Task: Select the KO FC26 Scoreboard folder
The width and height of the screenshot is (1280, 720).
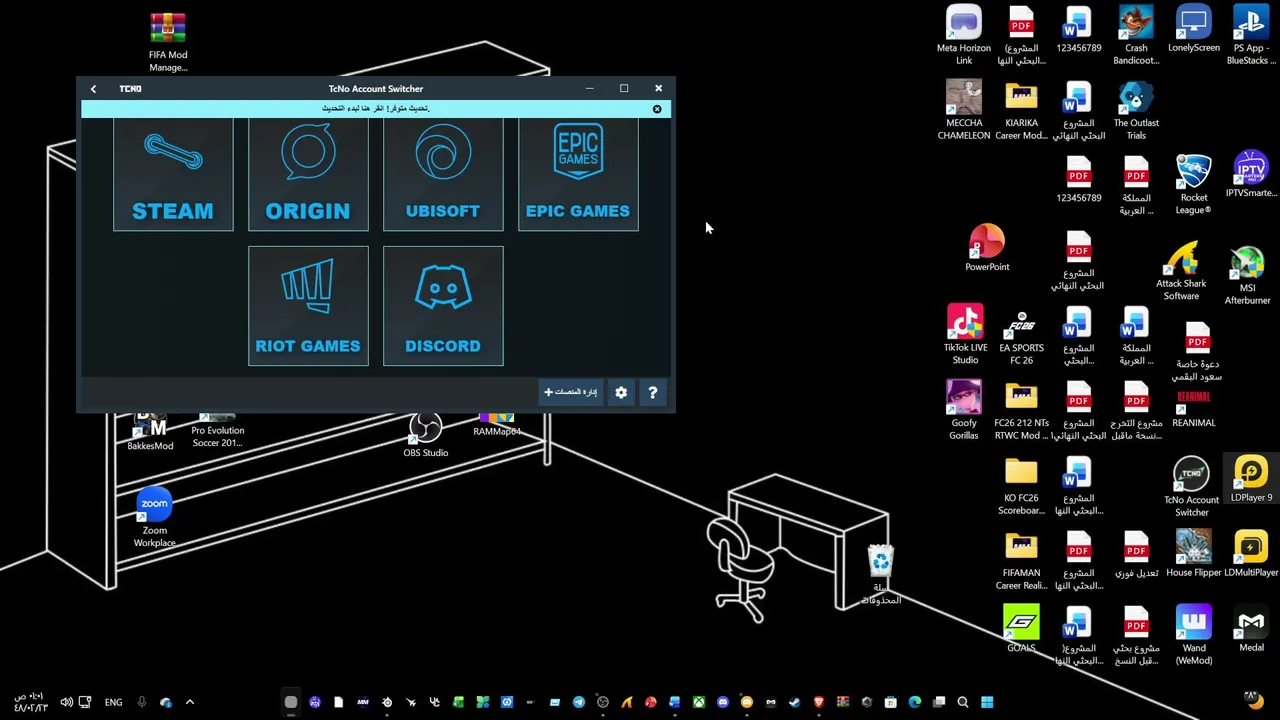Action: (1021, 486)
